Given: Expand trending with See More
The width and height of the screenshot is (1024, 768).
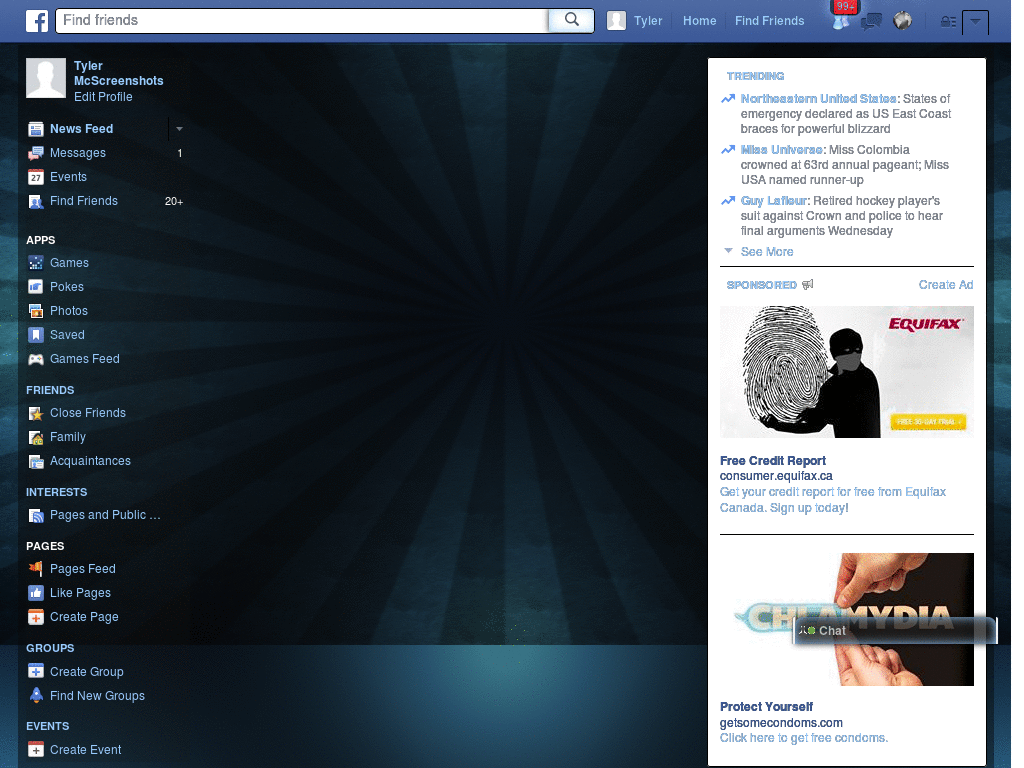Looking at the screenshot, I should (x=767, y=252).
